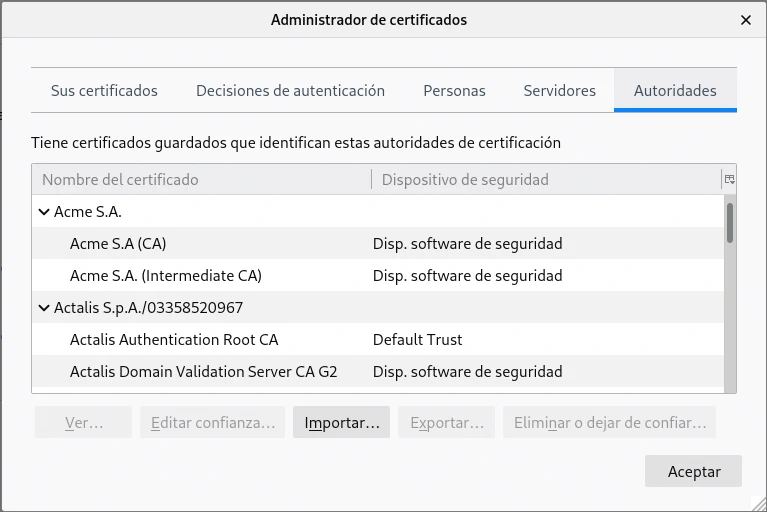This screenshot has width=767, height=512.
Task: Open Decisiones de autenticación tab
Action: [x=290, y=91]
